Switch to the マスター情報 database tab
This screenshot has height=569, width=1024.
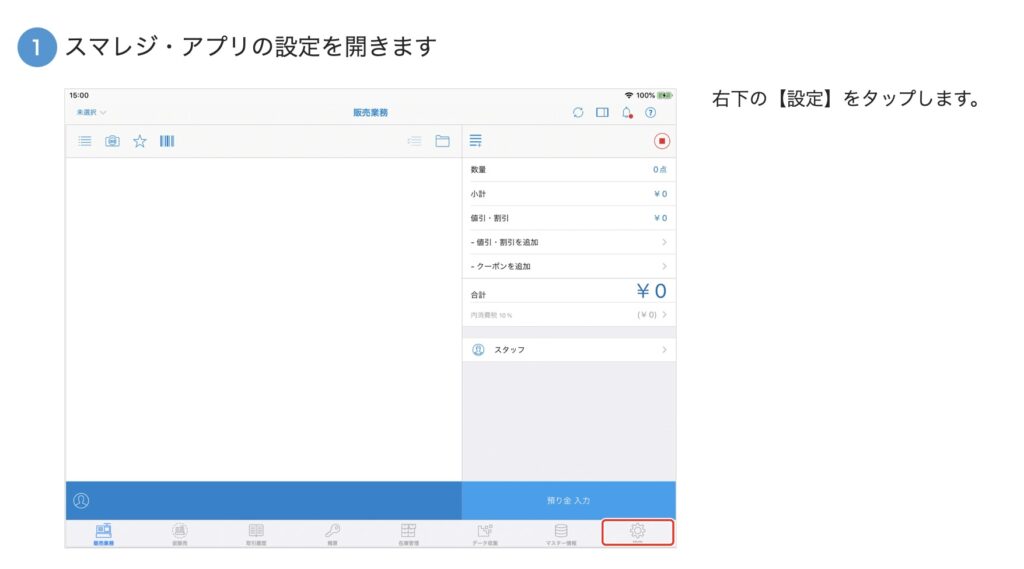[x=560, y=534]
